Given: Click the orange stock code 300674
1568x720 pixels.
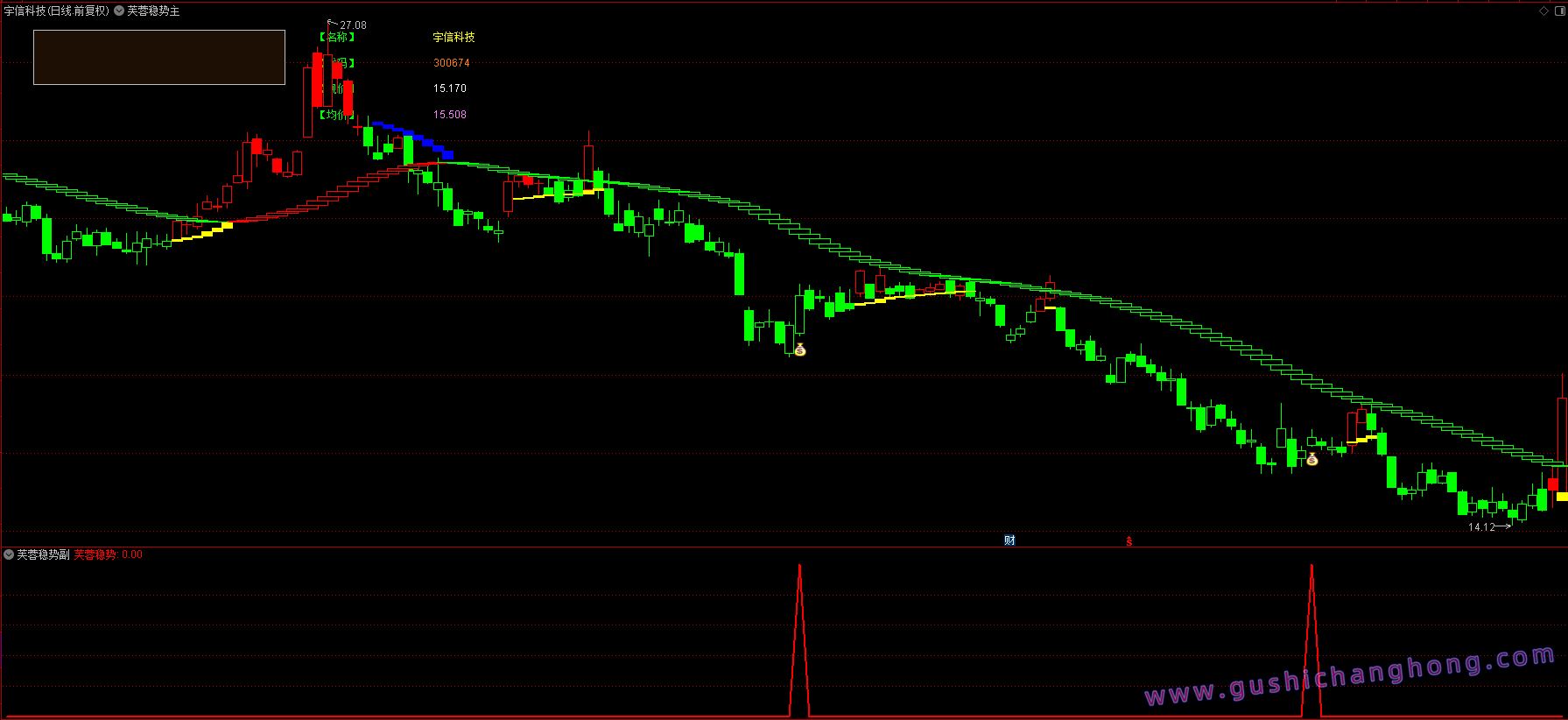Looking at the screenshot, I should pos(452,63).
